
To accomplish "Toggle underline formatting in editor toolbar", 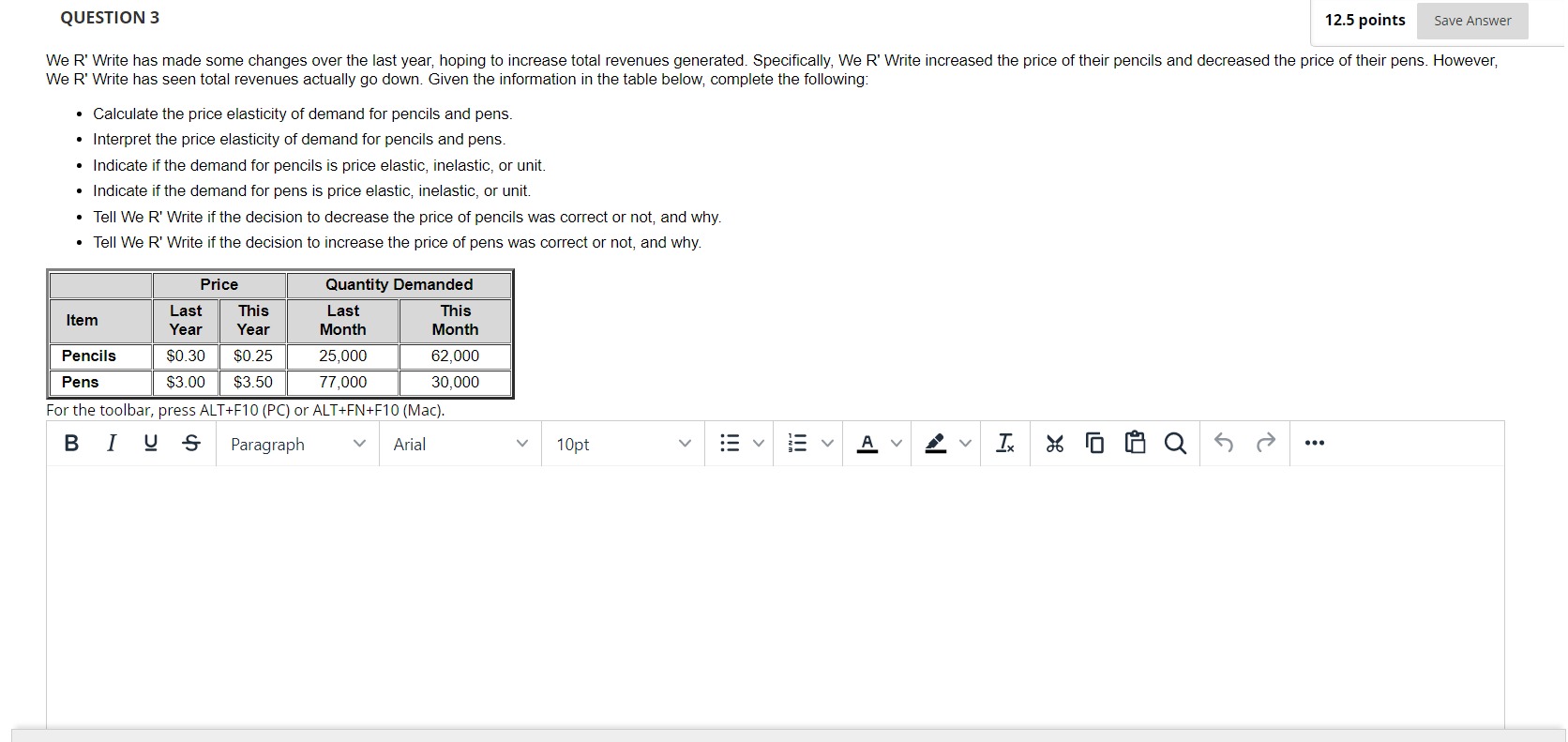I will tap(151, 444).
